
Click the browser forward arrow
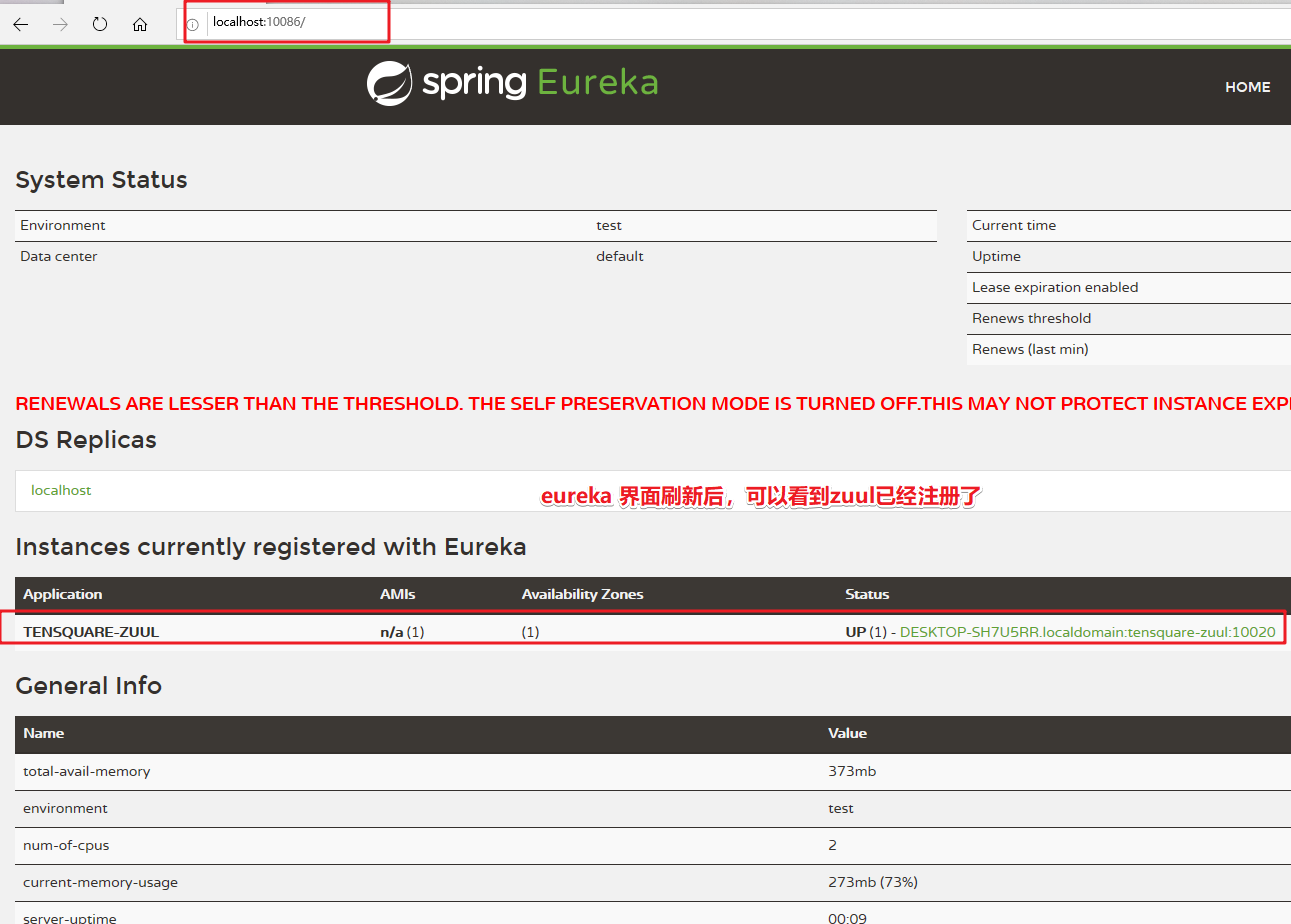pyautogui.click(x=60, y=25)
